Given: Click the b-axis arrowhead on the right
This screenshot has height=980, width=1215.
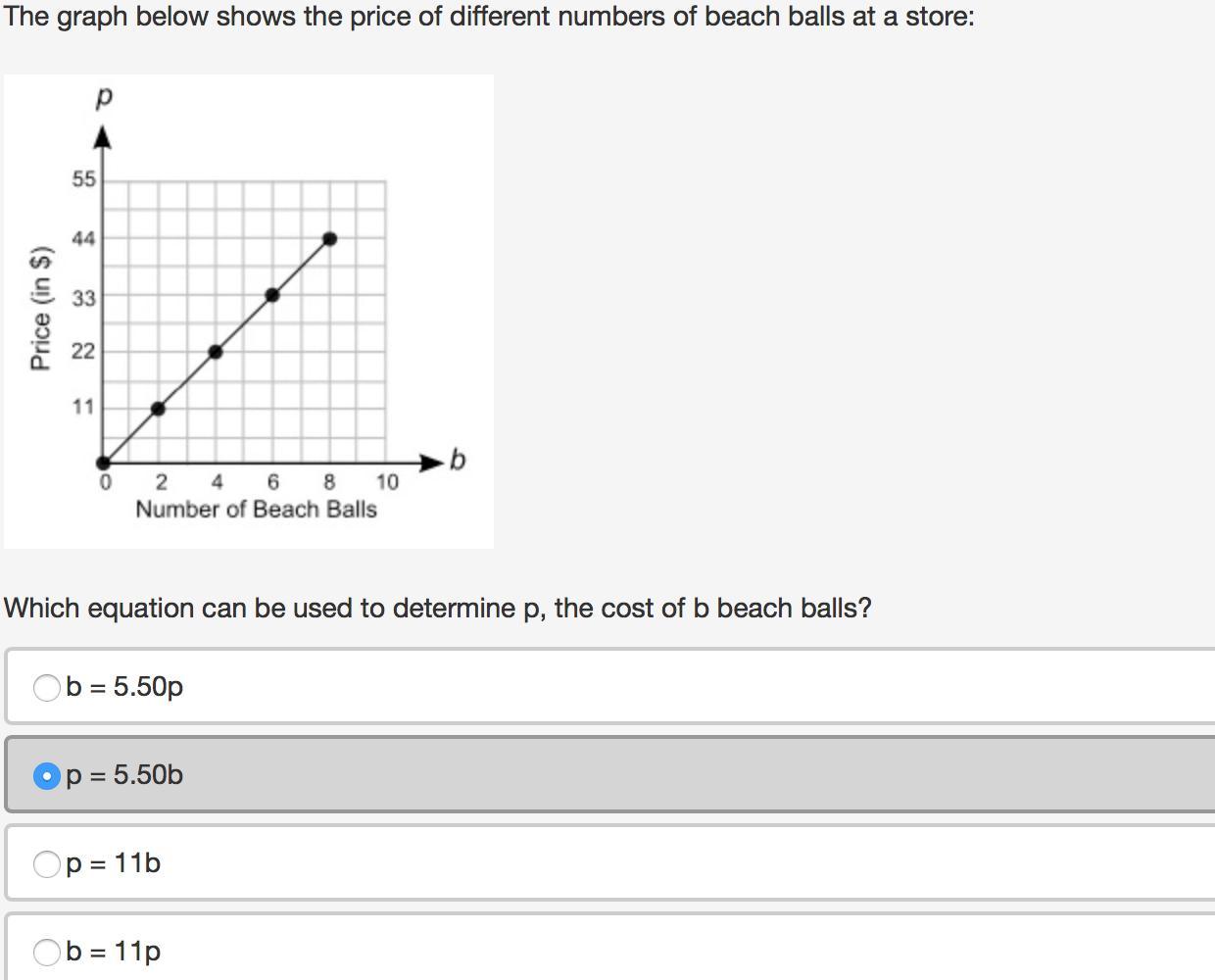Looking at the screenshot, I should pos(432,461).
